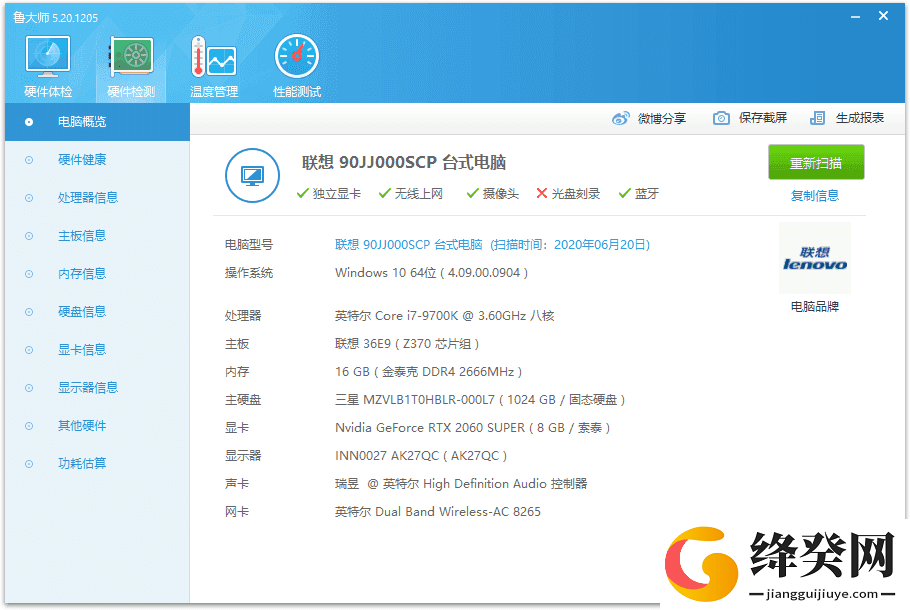Image resolution: width=910 pixels, height=610 pixels.
Task: Click the Windows 10 64位 operating system value
Action: coord(431,273)
